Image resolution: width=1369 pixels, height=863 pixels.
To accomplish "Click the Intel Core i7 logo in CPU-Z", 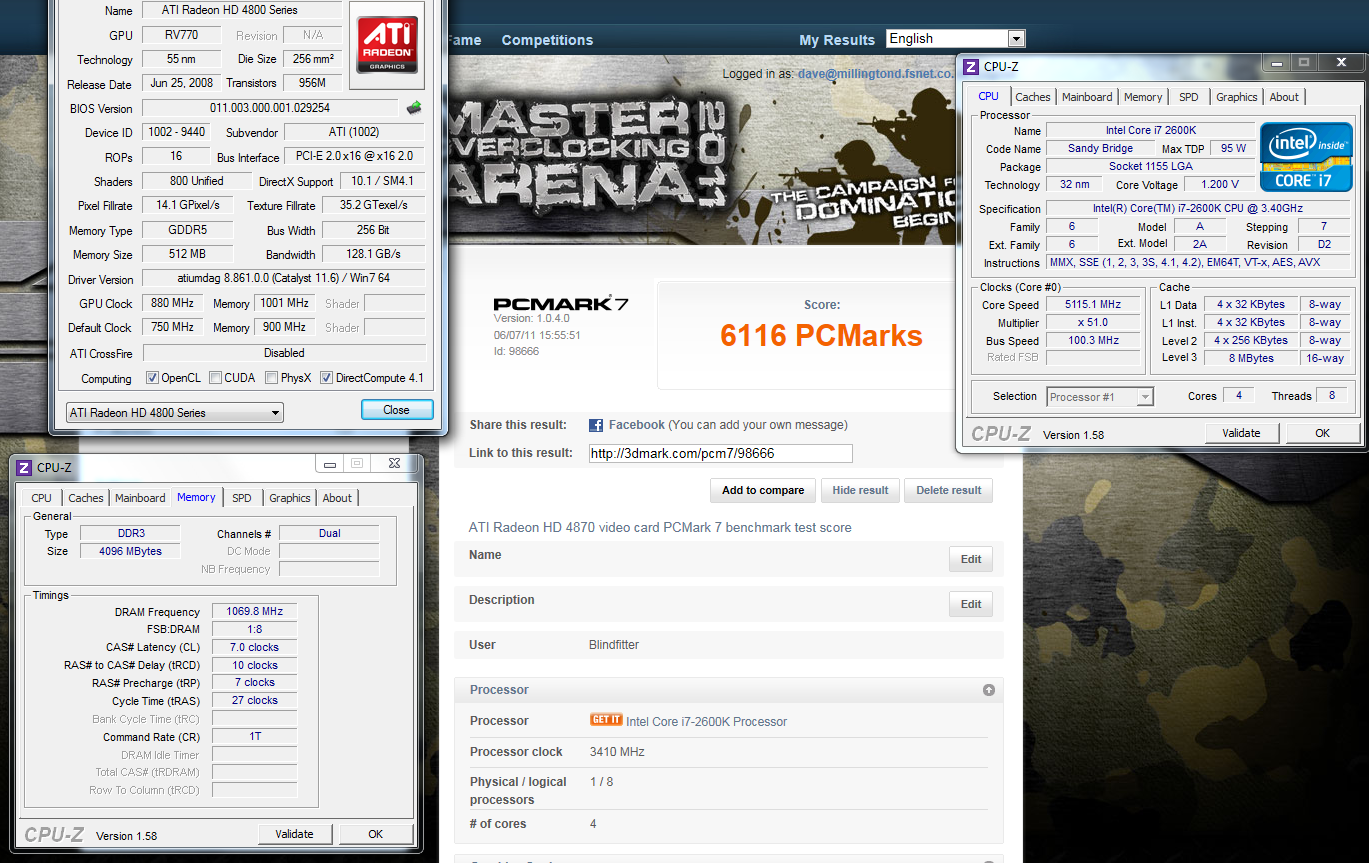I will point(1306,157).
